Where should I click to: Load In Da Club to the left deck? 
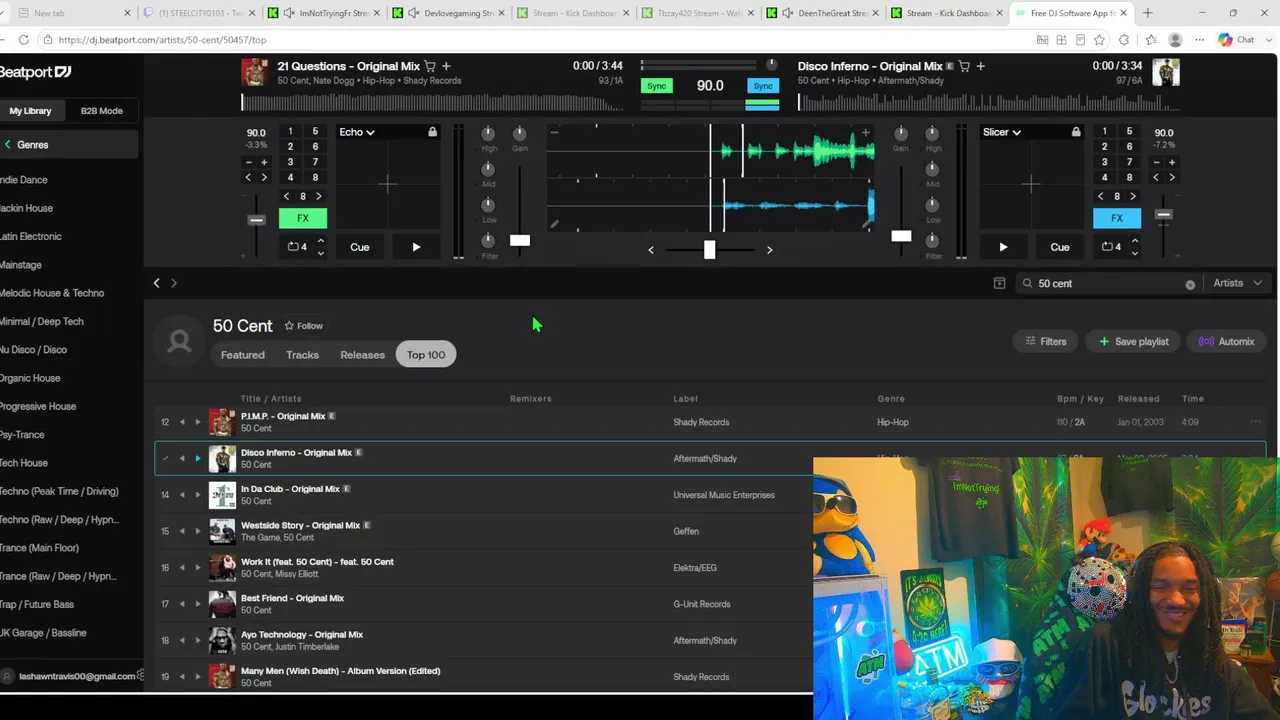coord(182,495)
